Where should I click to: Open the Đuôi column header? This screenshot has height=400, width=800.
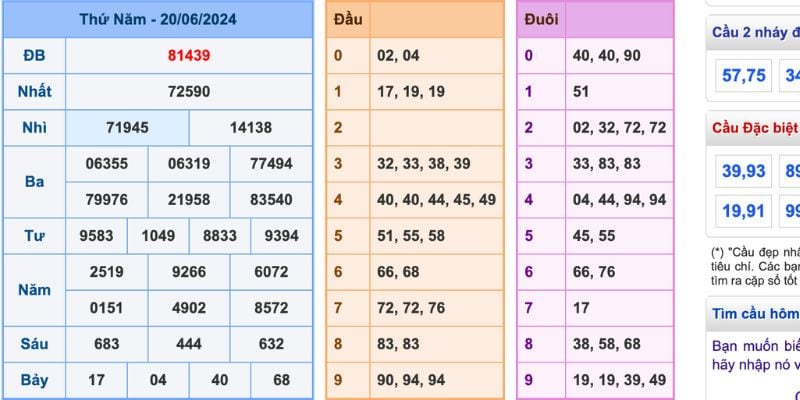[542, 19]
